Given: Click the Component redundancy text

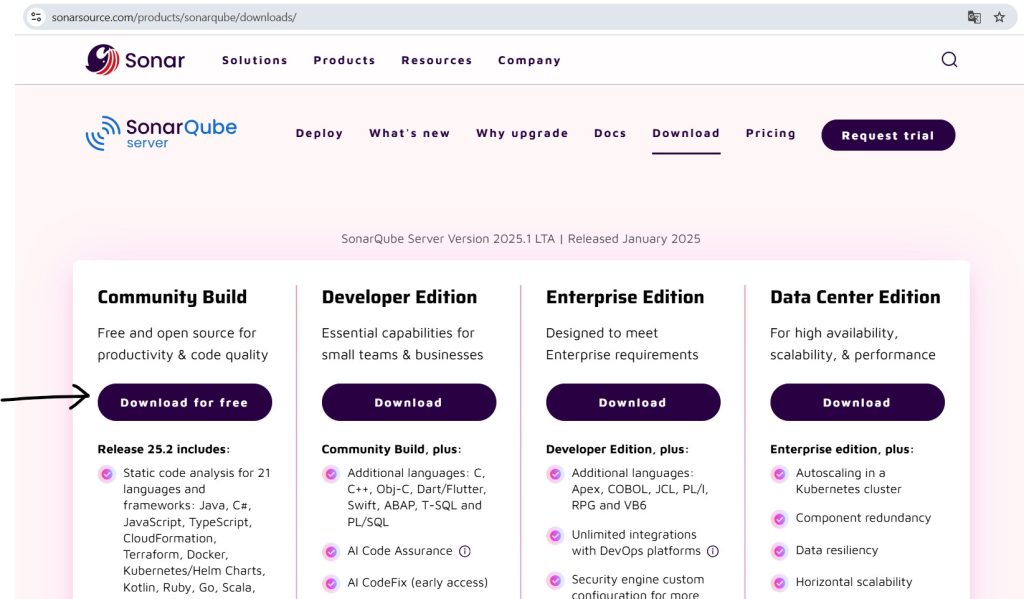Looking at the screenshot, I should [x=863, y=518].
